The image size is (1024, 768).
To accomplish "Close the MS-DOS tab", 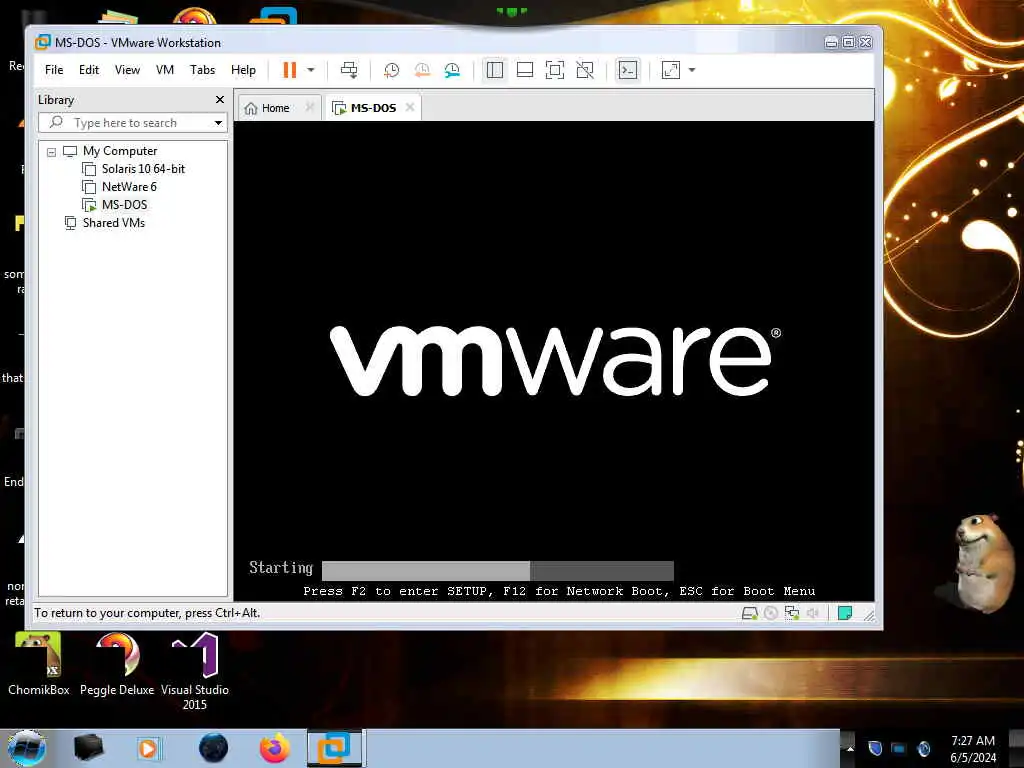I will (x=410, y=107).
